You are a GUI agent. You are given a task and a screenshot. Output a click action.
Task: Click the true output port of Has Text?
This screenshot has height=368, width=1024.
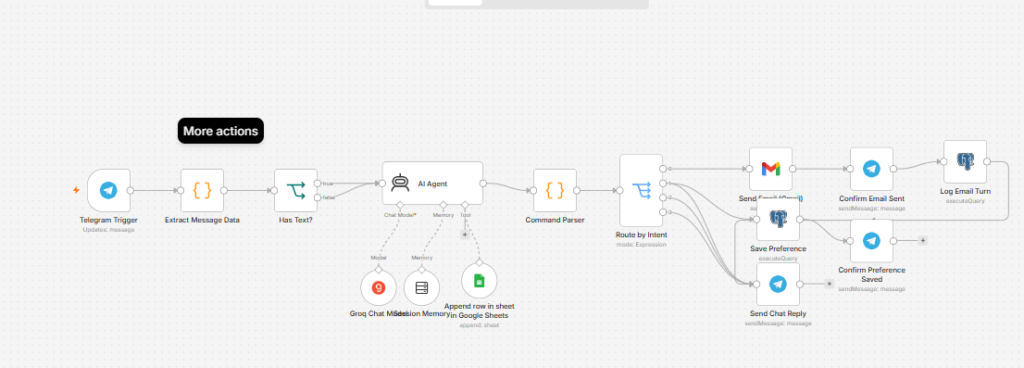317,183
